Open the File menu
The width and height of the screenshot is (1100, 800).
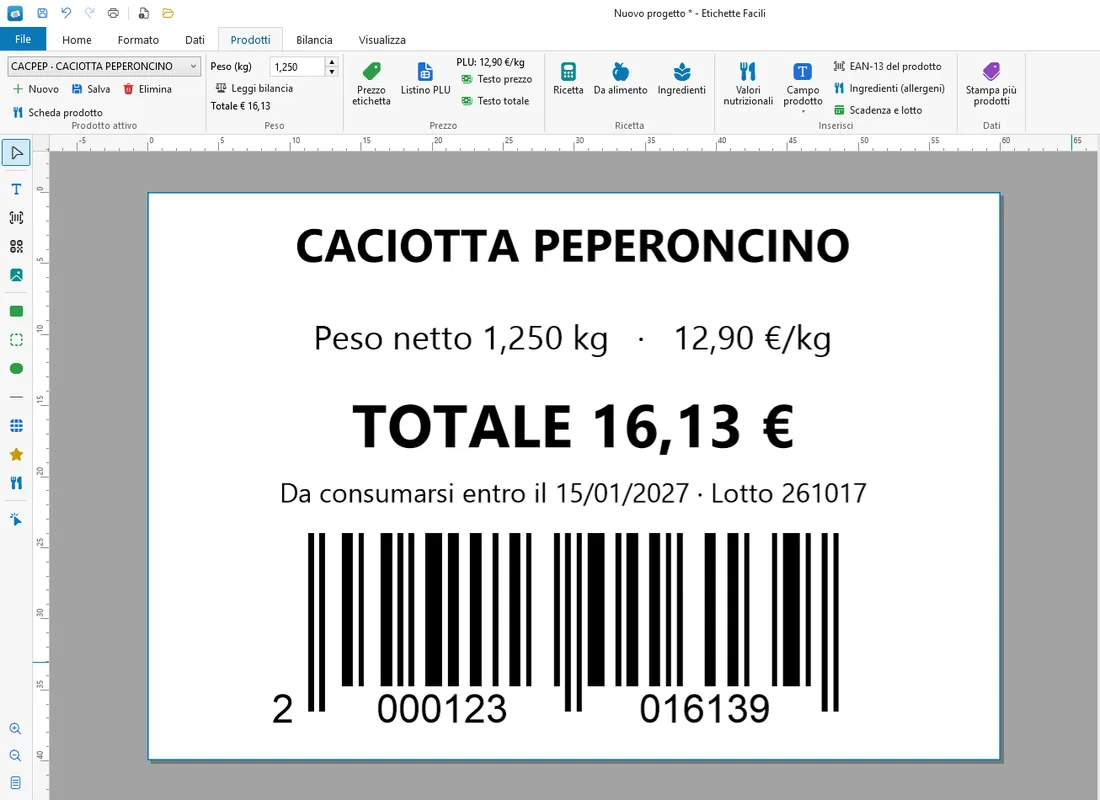[x=23, y=39]
